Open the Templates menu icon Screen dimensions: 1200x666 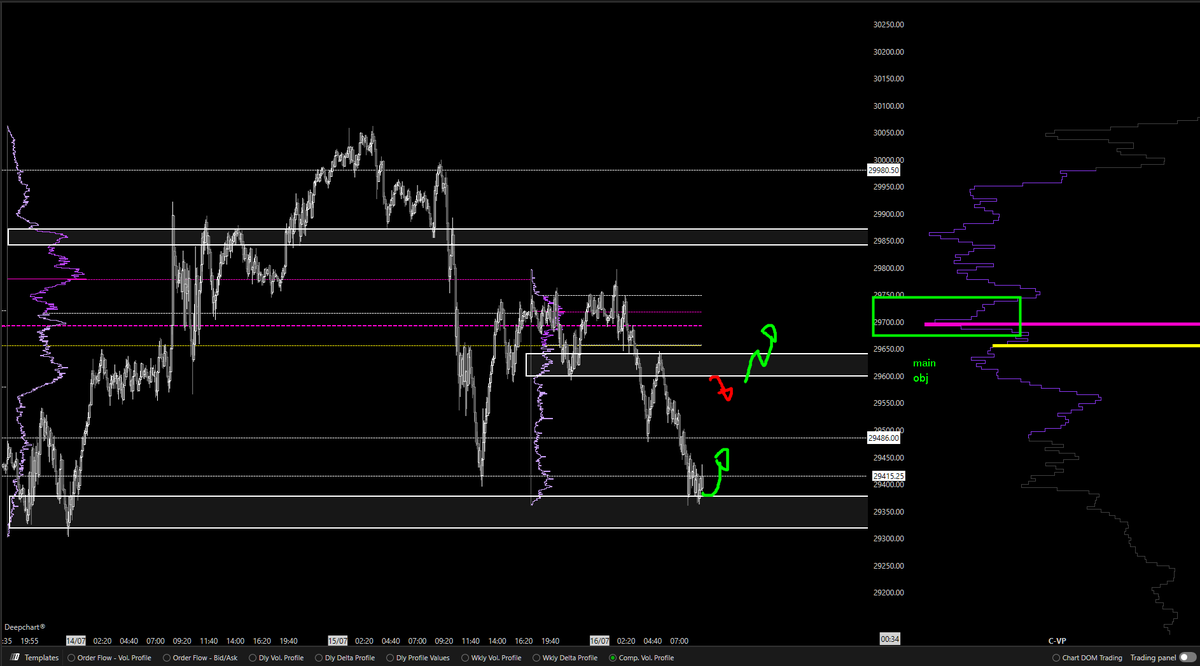16,658
